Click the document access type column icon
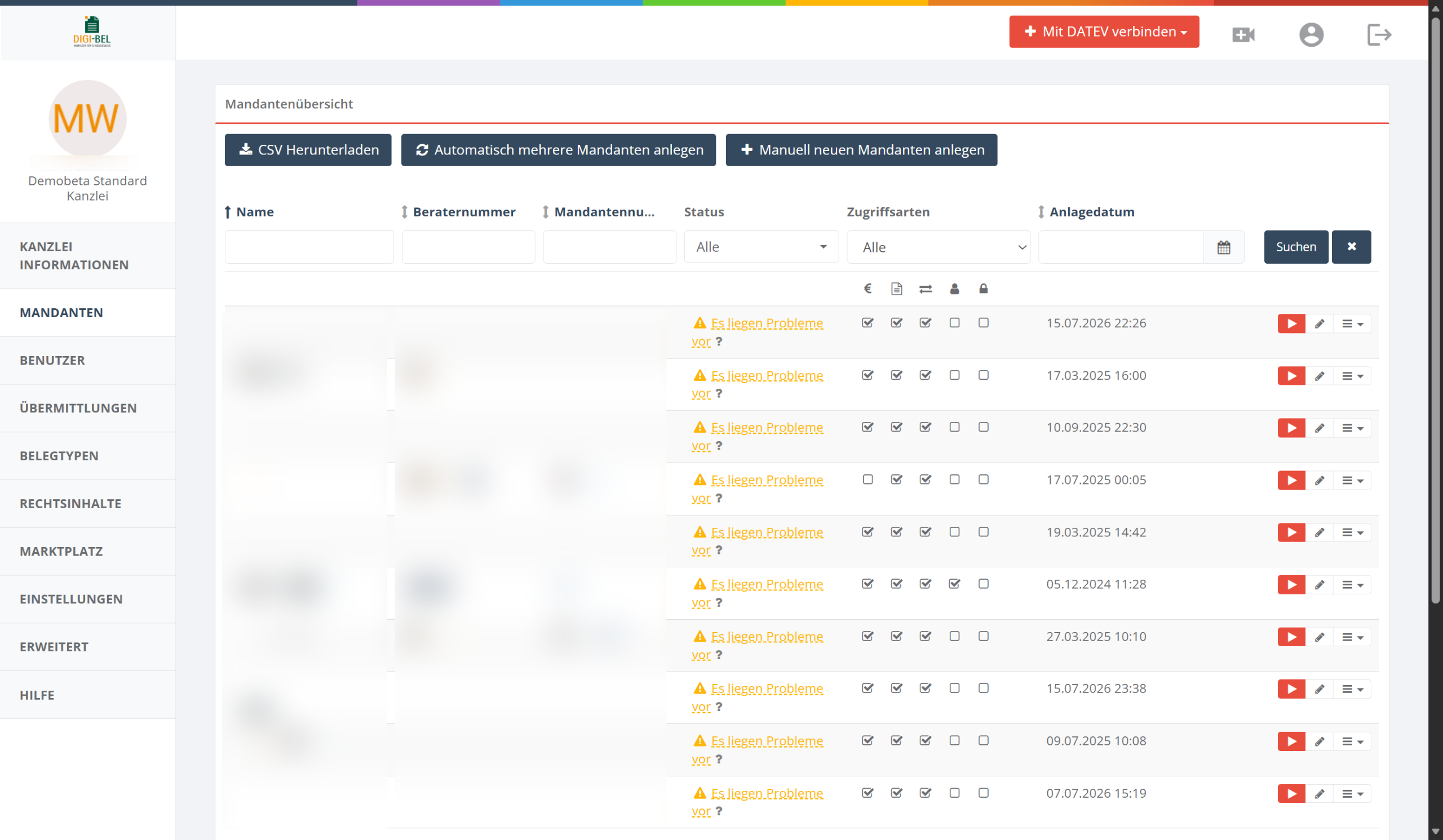Image resolution: width=1443 pixels, height=840 pixels. 897,288
